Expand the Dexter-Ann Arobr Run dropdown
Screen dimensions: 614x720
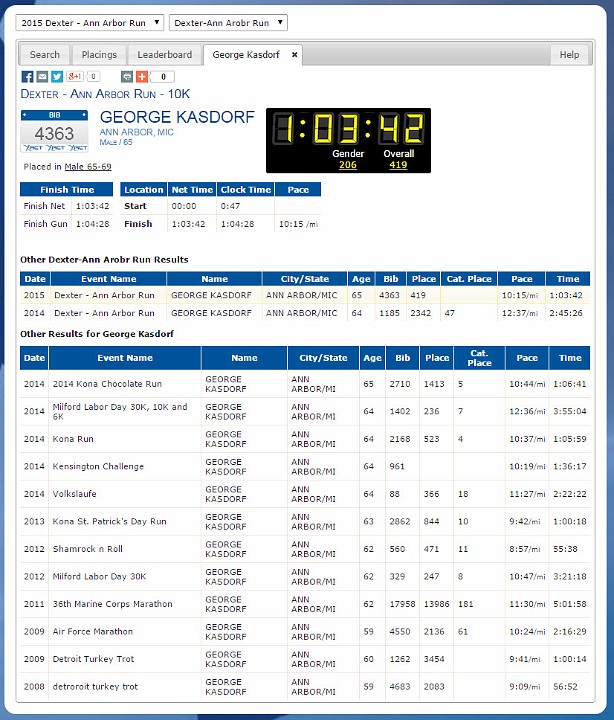pyautogui.click(x=228, y=22)
